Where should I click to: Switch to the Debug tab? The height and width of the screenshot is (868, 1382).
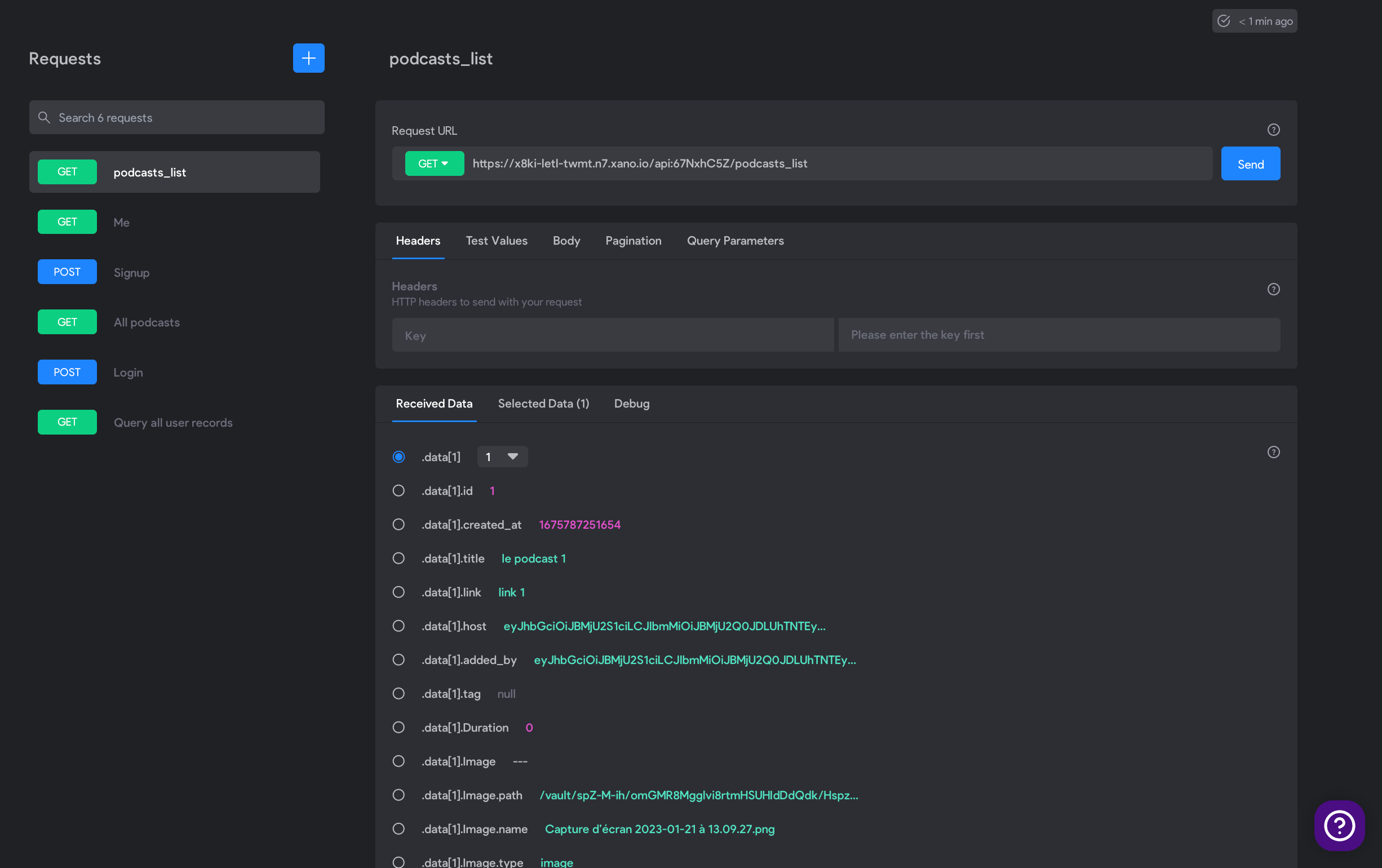[631, 404]
